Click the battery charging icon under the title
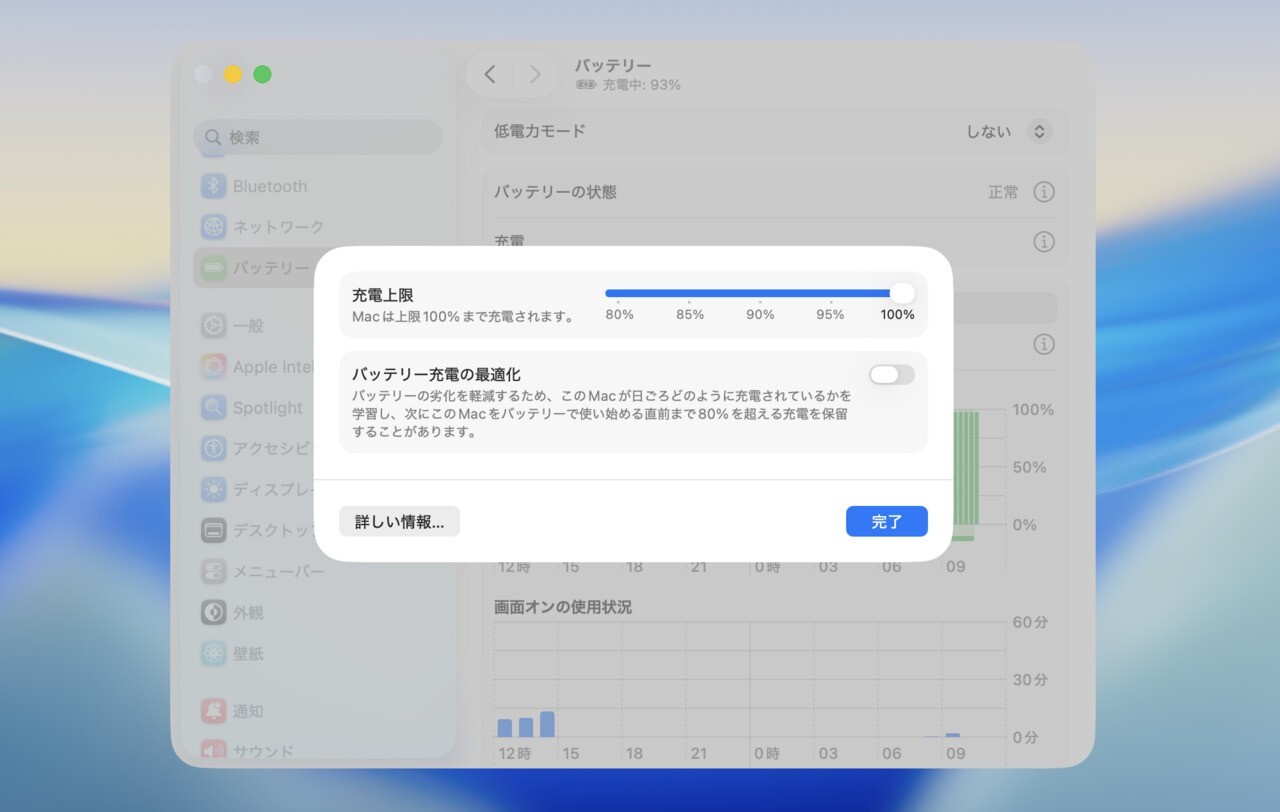The image size is (1280, 812). (586, 85)
